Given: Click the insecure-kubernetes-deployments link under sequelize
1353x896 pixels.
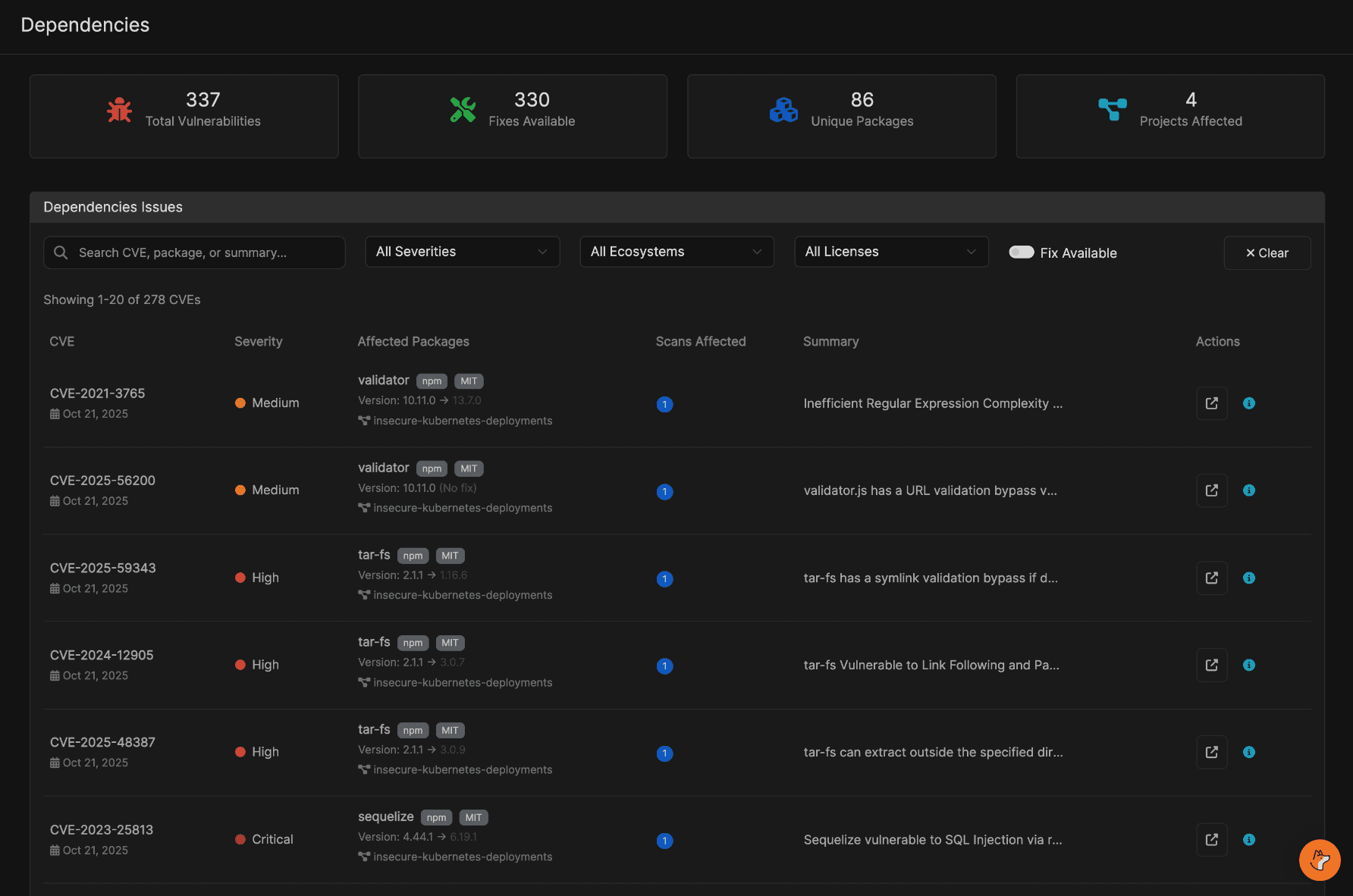Looking at the screenshot, I should tap(462, 857).
